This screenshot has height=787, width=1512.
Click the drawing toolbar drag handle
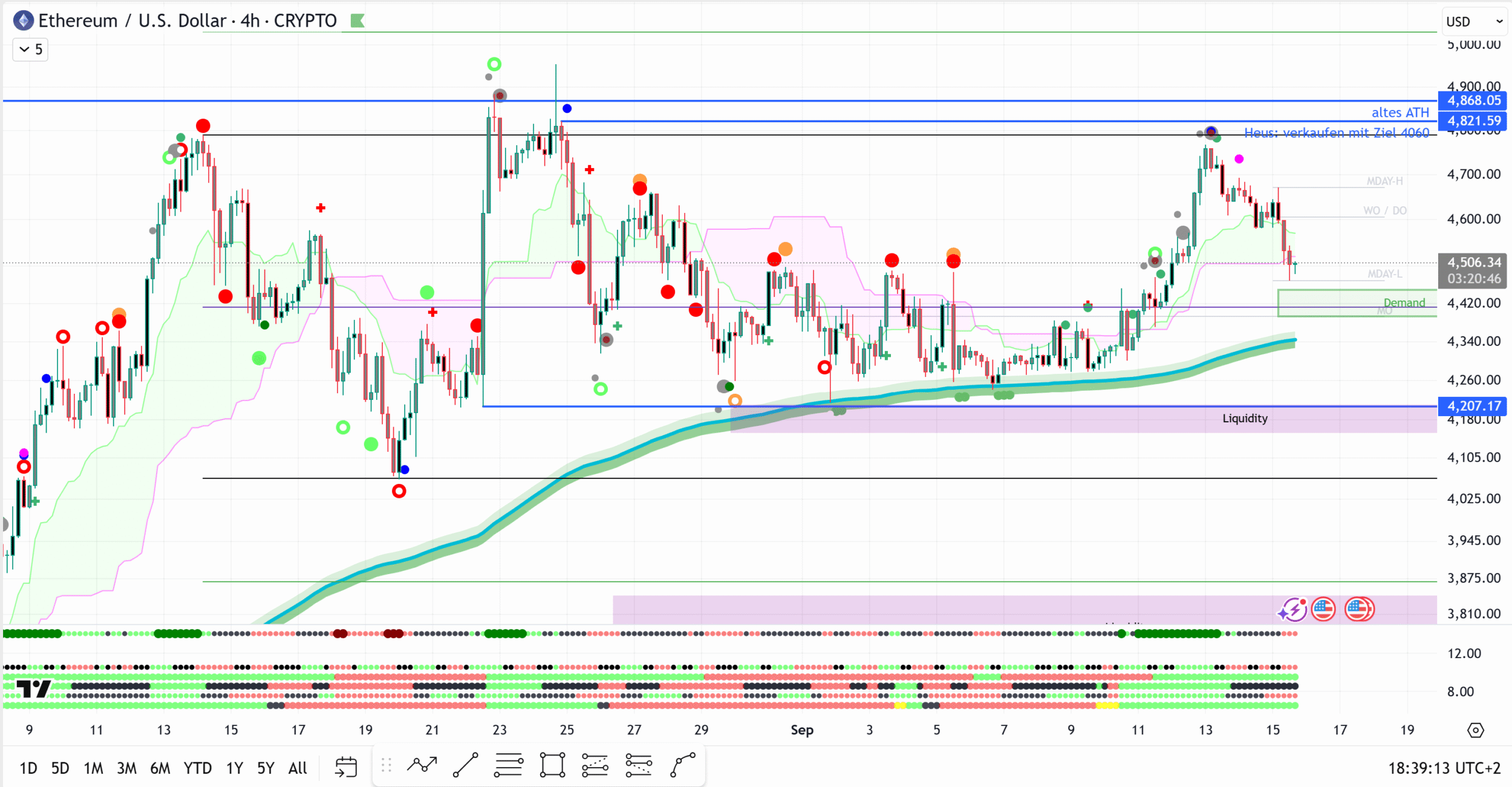coord(386,766)
